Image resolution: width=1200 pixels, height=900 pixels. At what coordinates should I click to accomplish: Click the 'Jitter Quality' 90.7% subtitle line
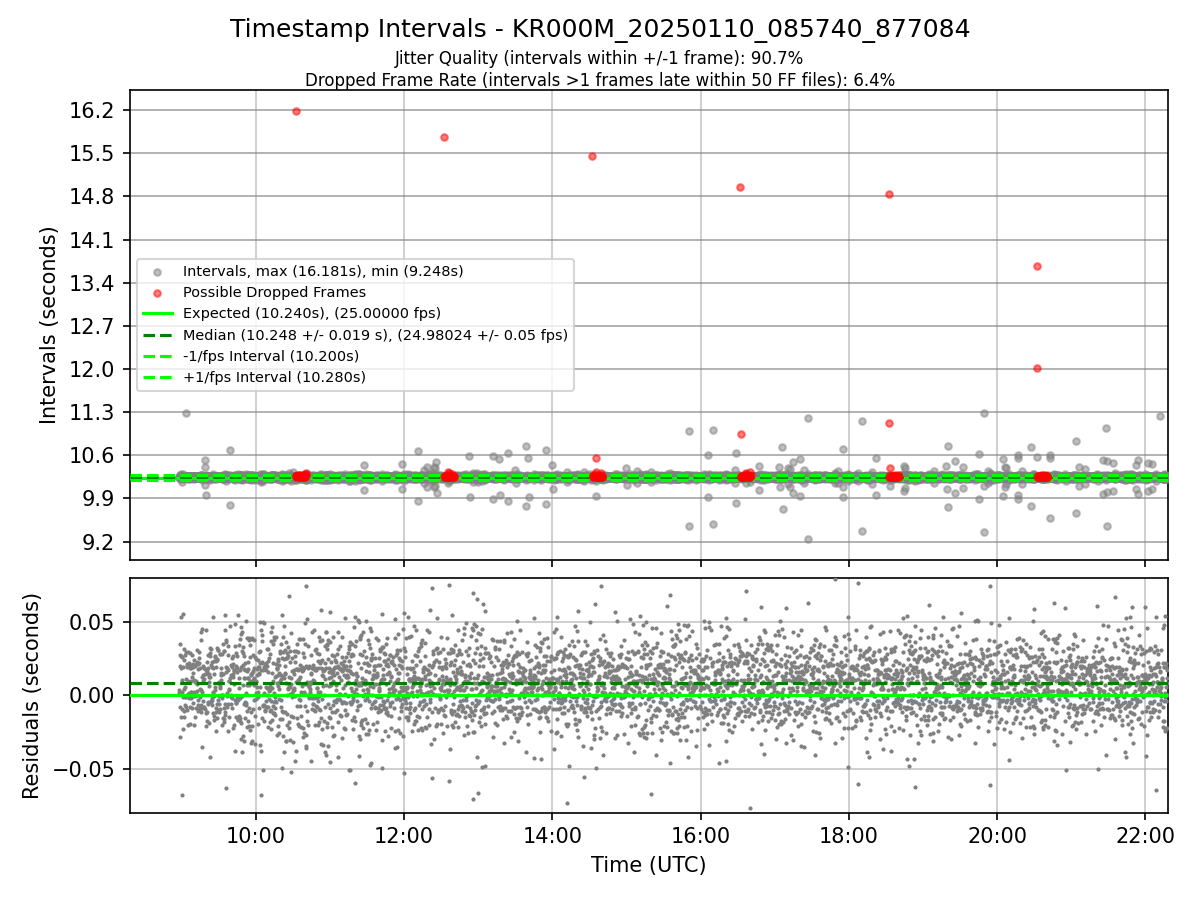pos(600,58)
